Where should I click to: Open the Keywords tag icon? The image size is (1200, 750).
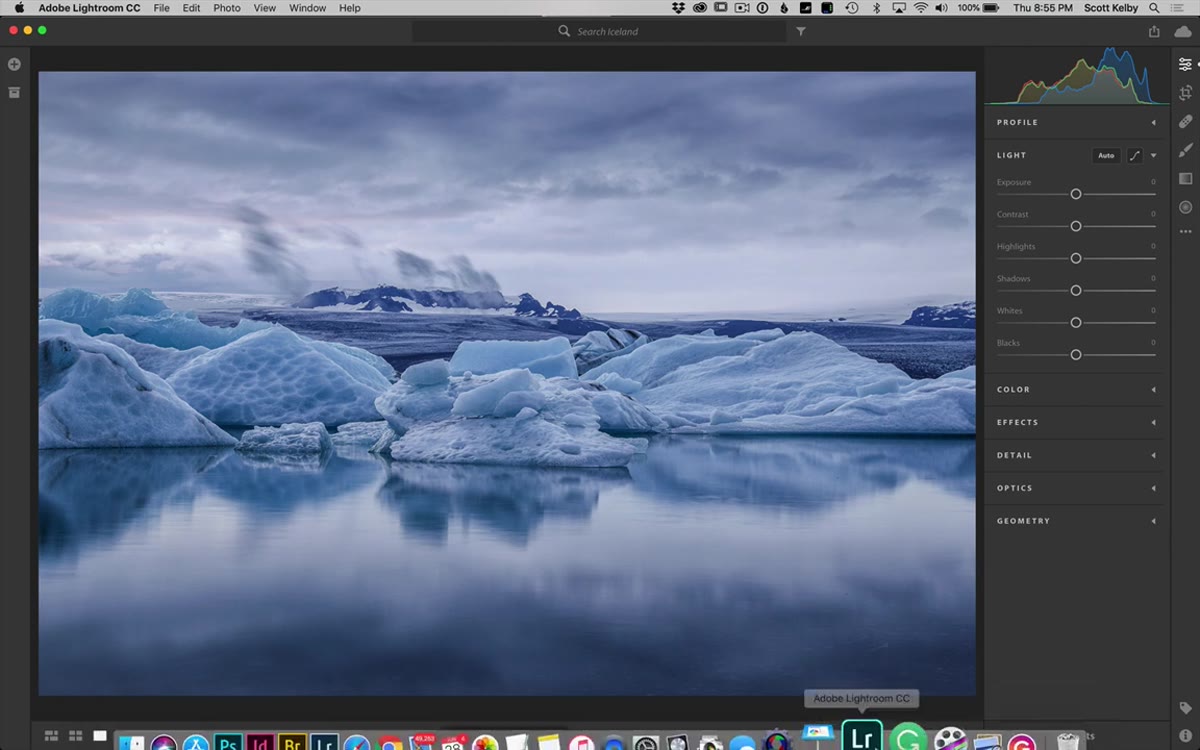tap(1185, 708)
